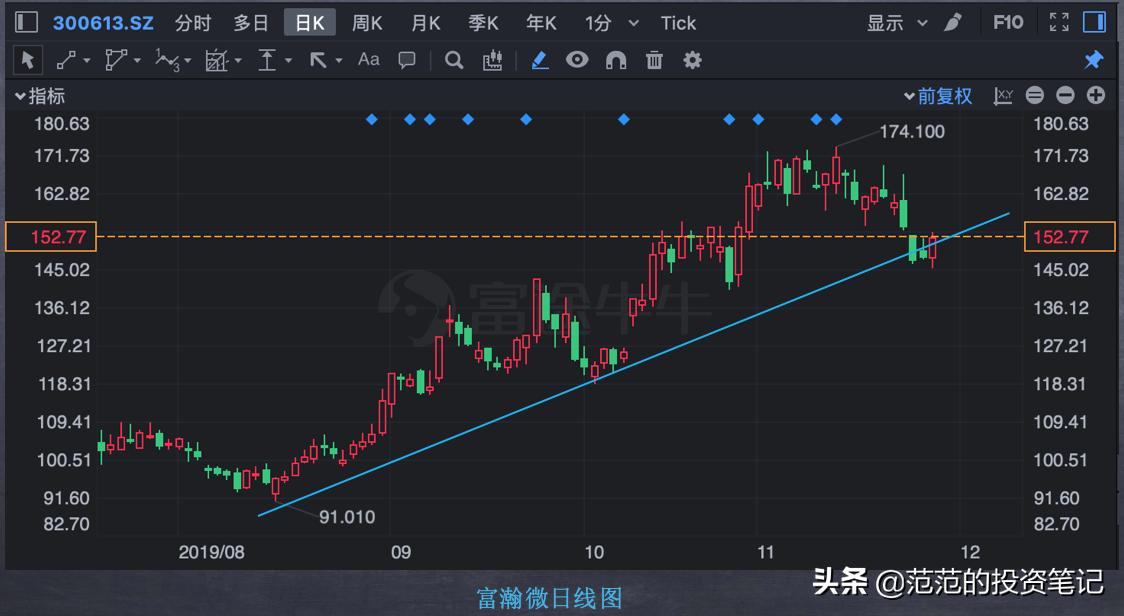1124x616 pixels.
Task: Open the comment bubble annotation tool
Action: (408, 60)
